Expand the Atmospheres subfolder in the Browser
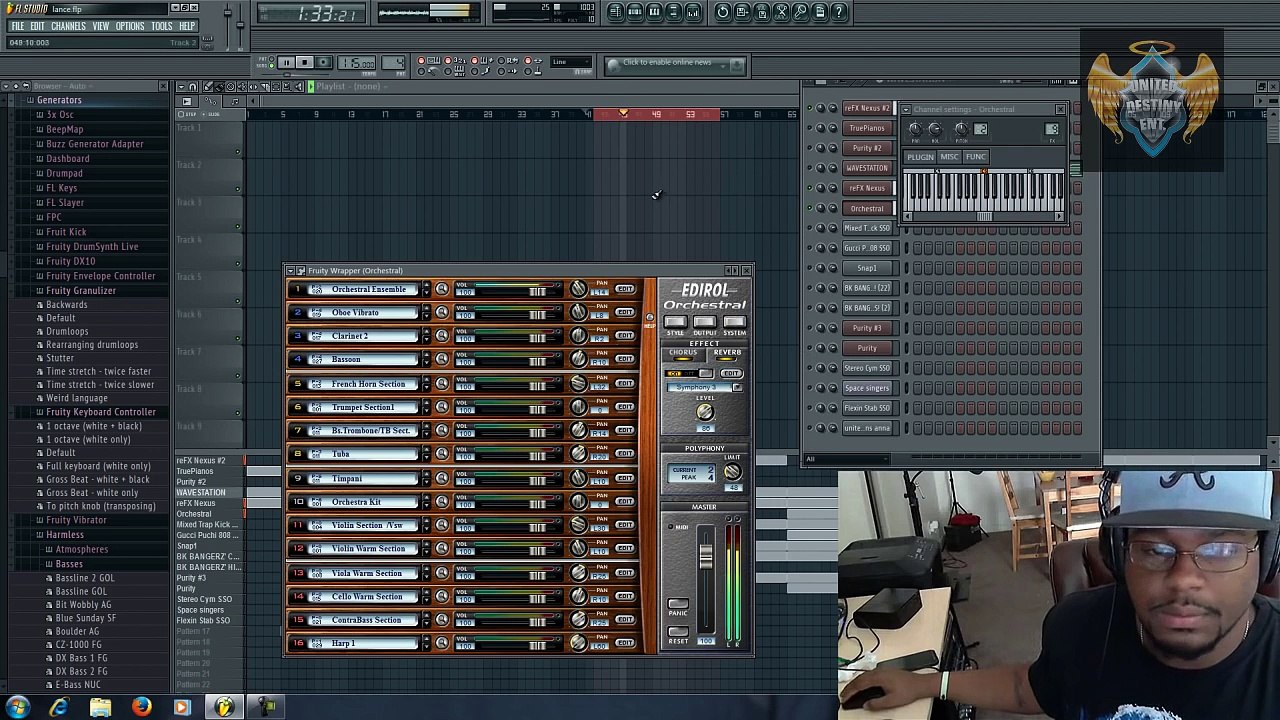The height and width of the screenshot is (720, 1280). 81,550
